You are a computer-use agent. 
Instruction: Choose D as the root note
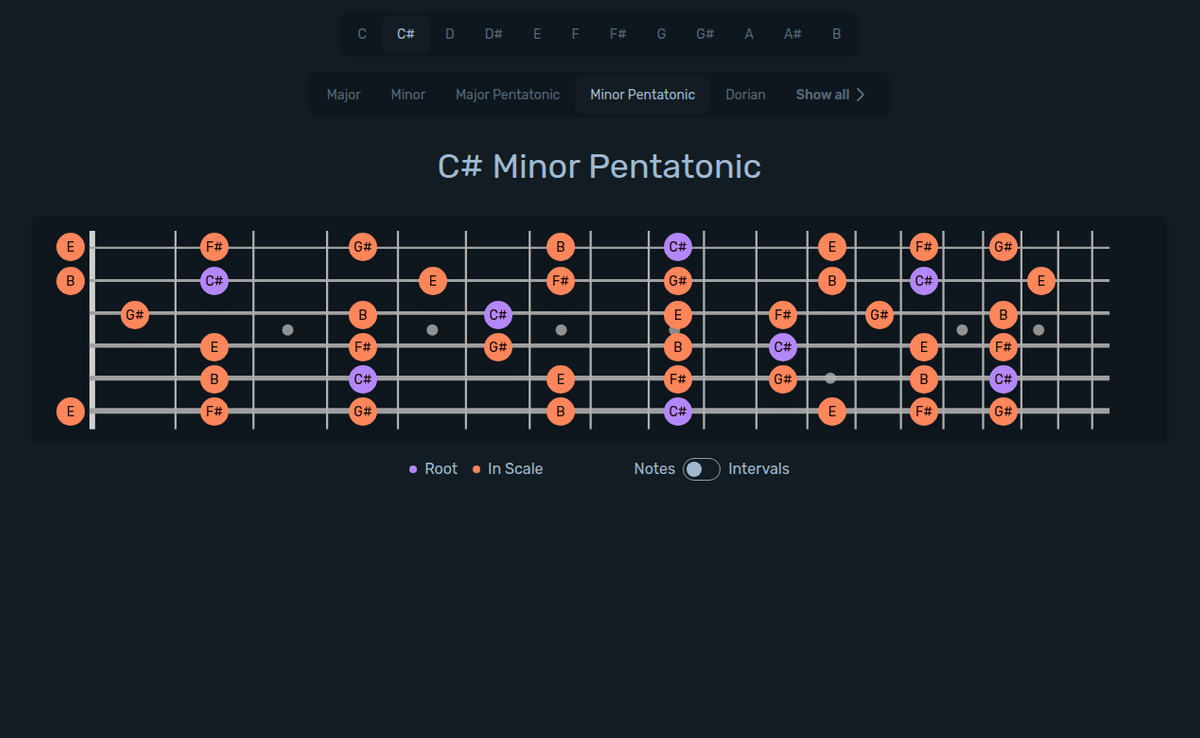pyautogui.click(x=450, y=34)
